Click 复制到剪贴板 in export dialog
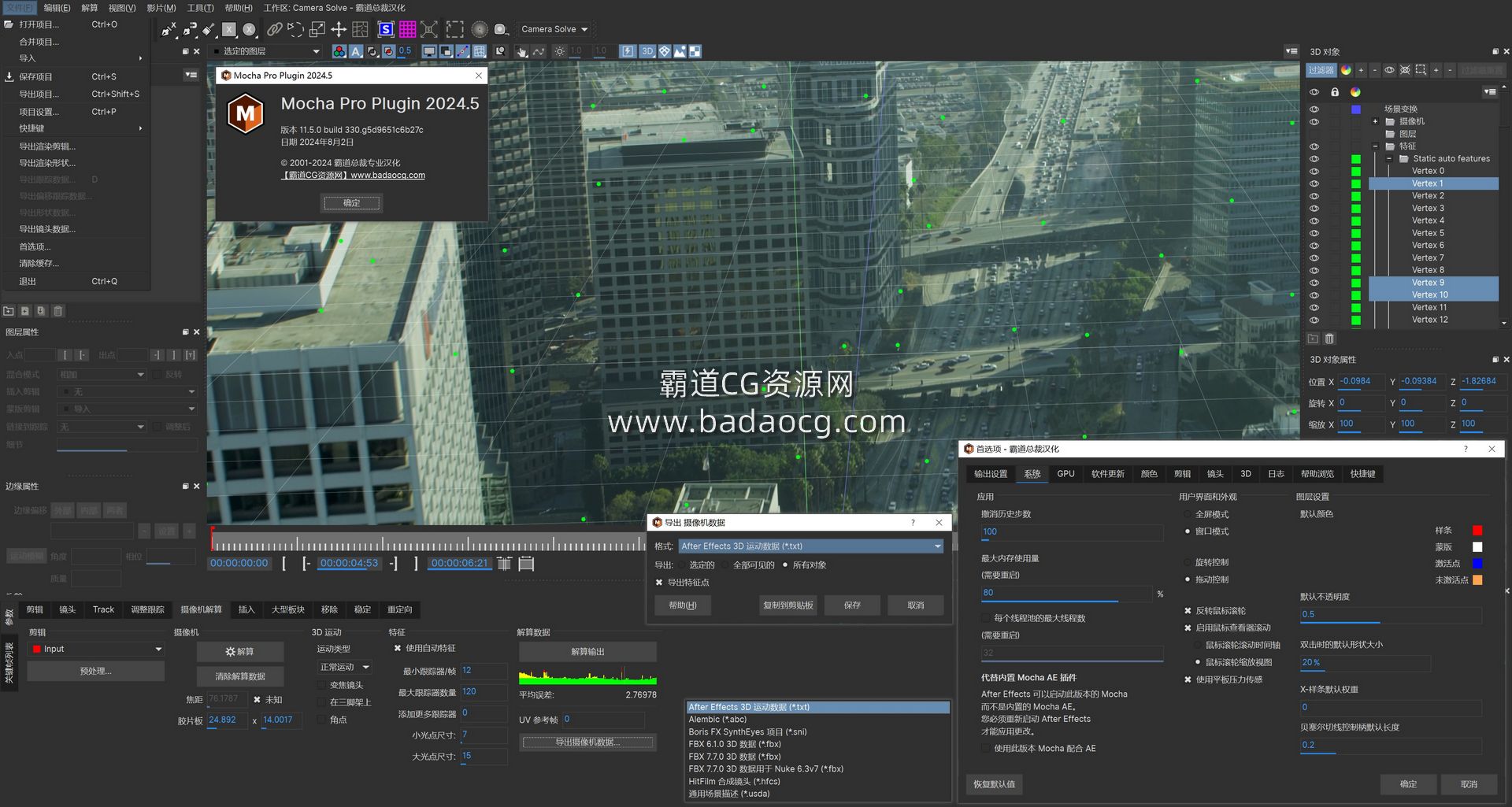The image size is (1512, 807). tap(788, 605)
